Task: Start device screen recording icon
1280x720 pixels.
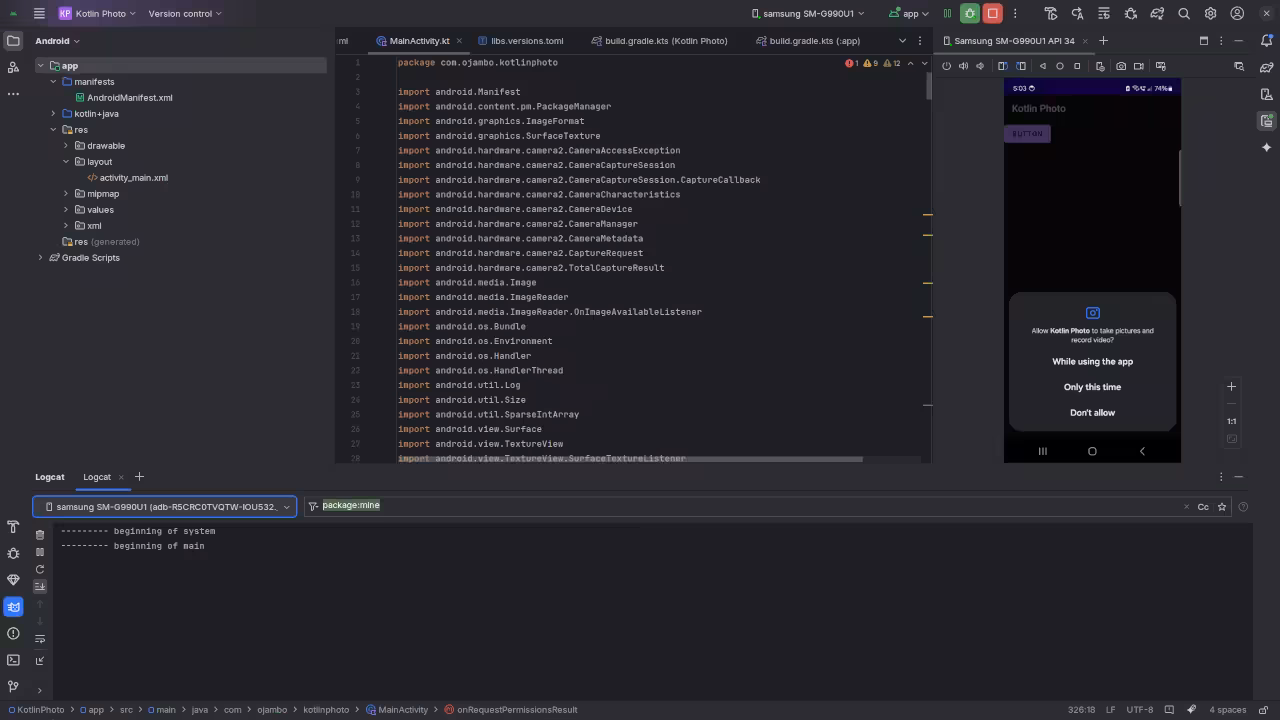Action: click(x=1139, y=66)
